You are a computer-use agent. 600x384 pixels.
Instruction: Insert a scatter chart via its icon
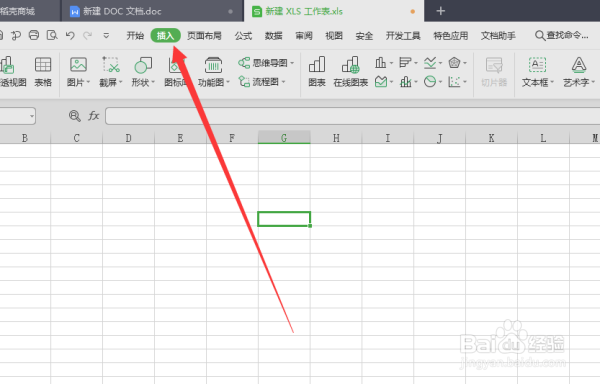tap(454, 81)
